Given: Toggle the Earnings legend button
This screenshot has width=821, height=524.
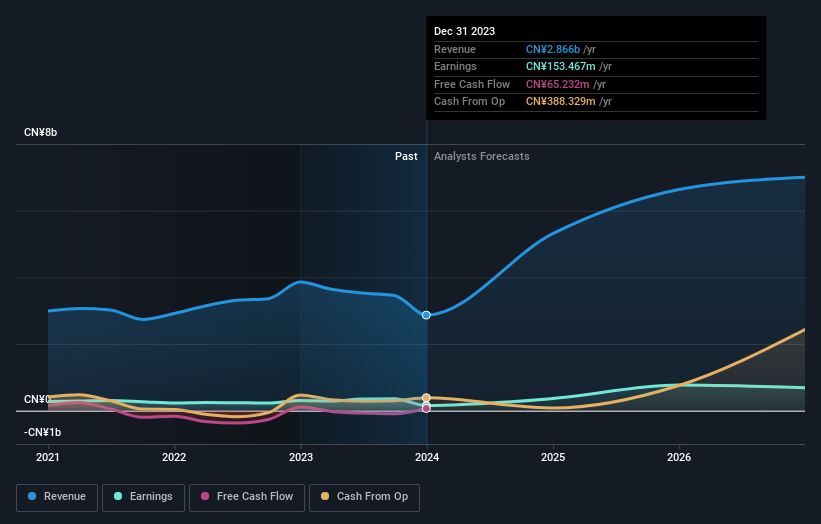Looking at the screenshot, I should pos(143,497).
